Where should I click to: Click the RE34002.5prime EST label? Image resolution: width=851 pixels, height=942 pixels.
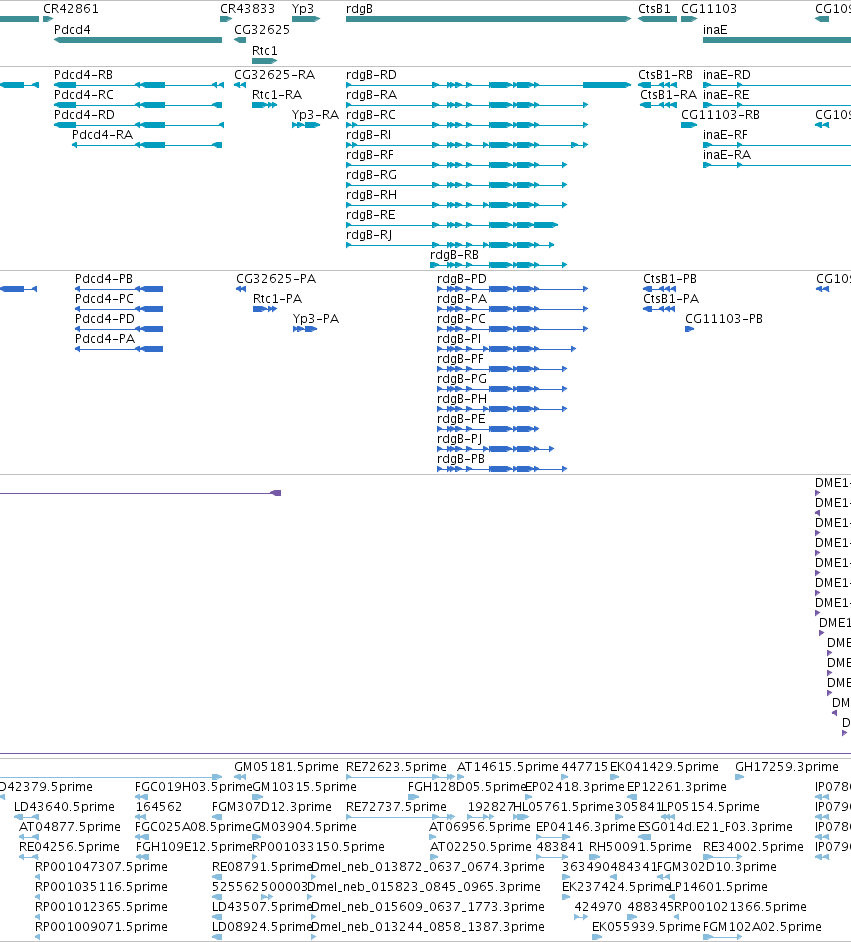[x=753, y=847]
